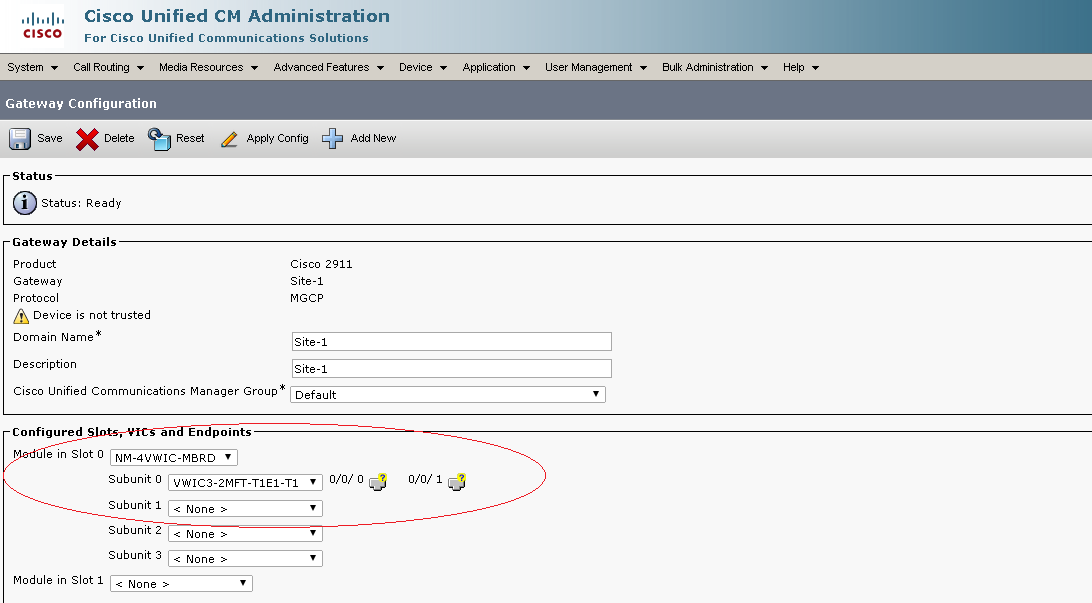Click the Cisco logo
Viewport: 1092px width, 603px height.
click(x=42, y=26)
